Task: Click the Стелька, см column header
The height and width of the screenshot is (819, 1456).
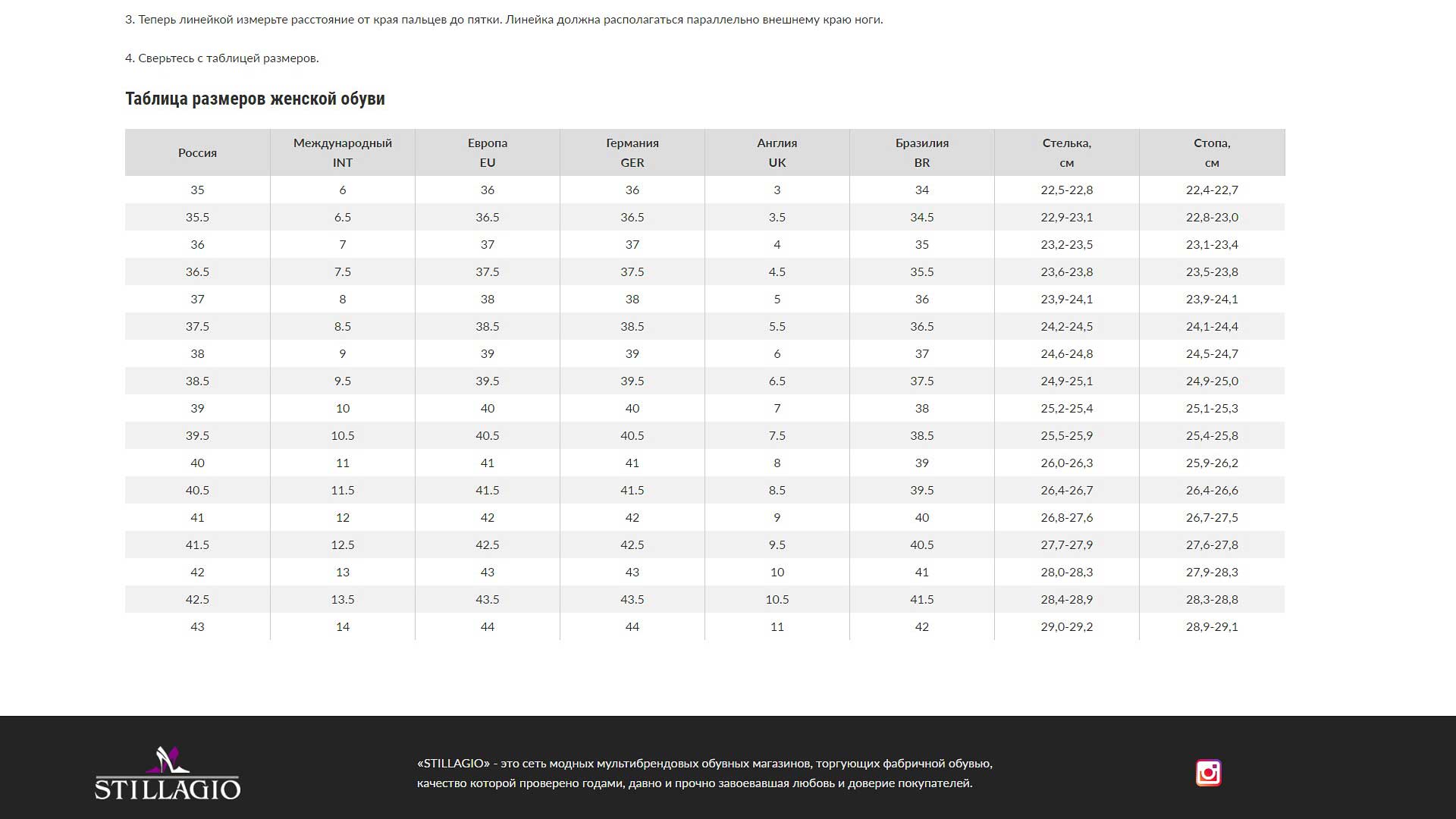Action: [1066, 152]
